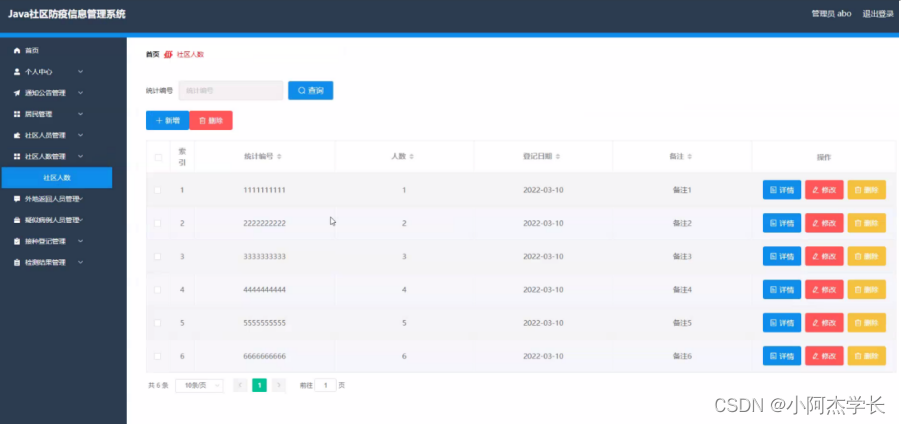The width and height of the screenshot is (901, 424).
Task: Click the paper-plane icon for 通知公告管理
Action: coord(17,93)
